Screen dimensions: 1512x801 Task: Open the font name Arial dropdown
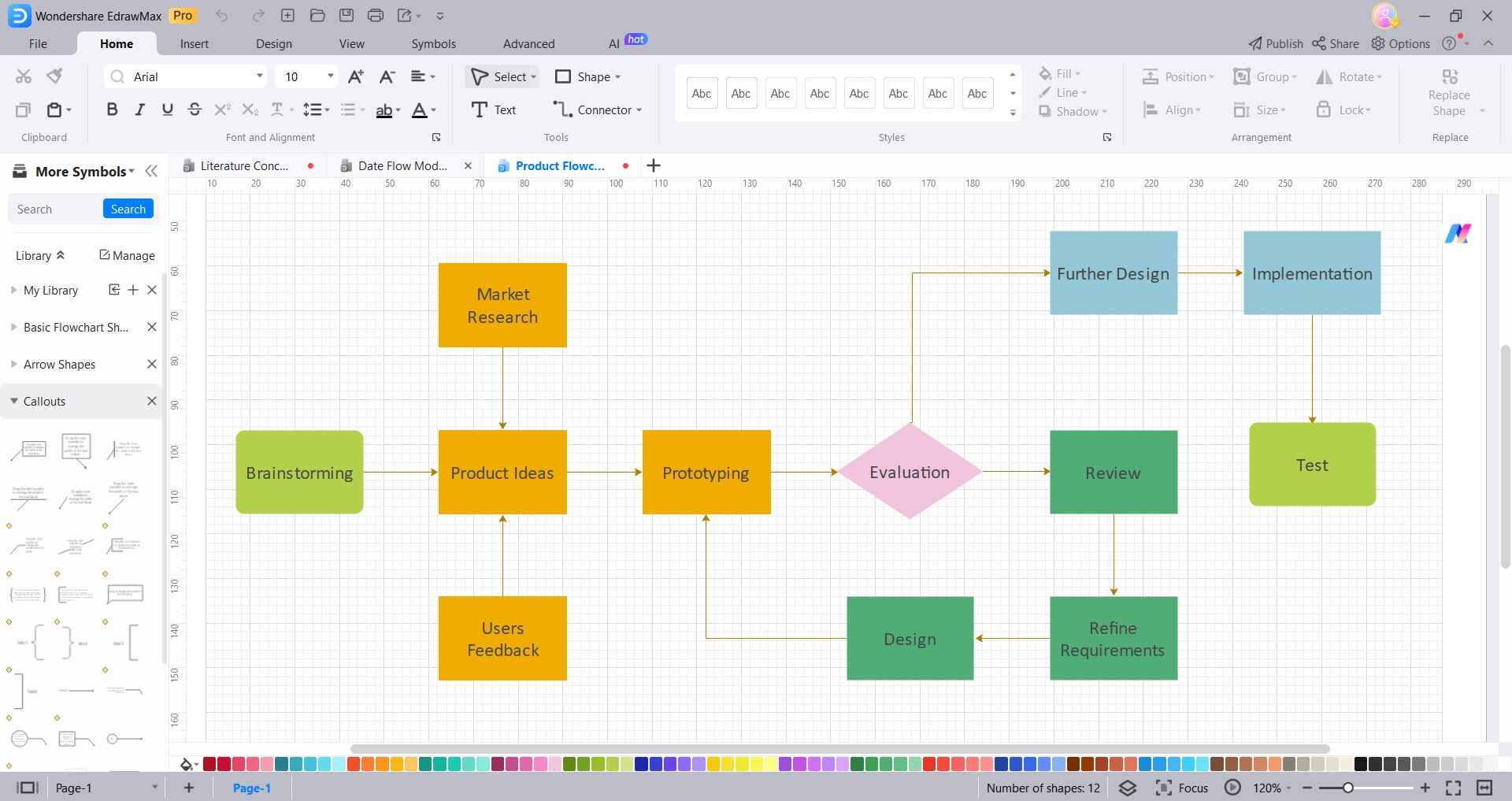[259, 76]
